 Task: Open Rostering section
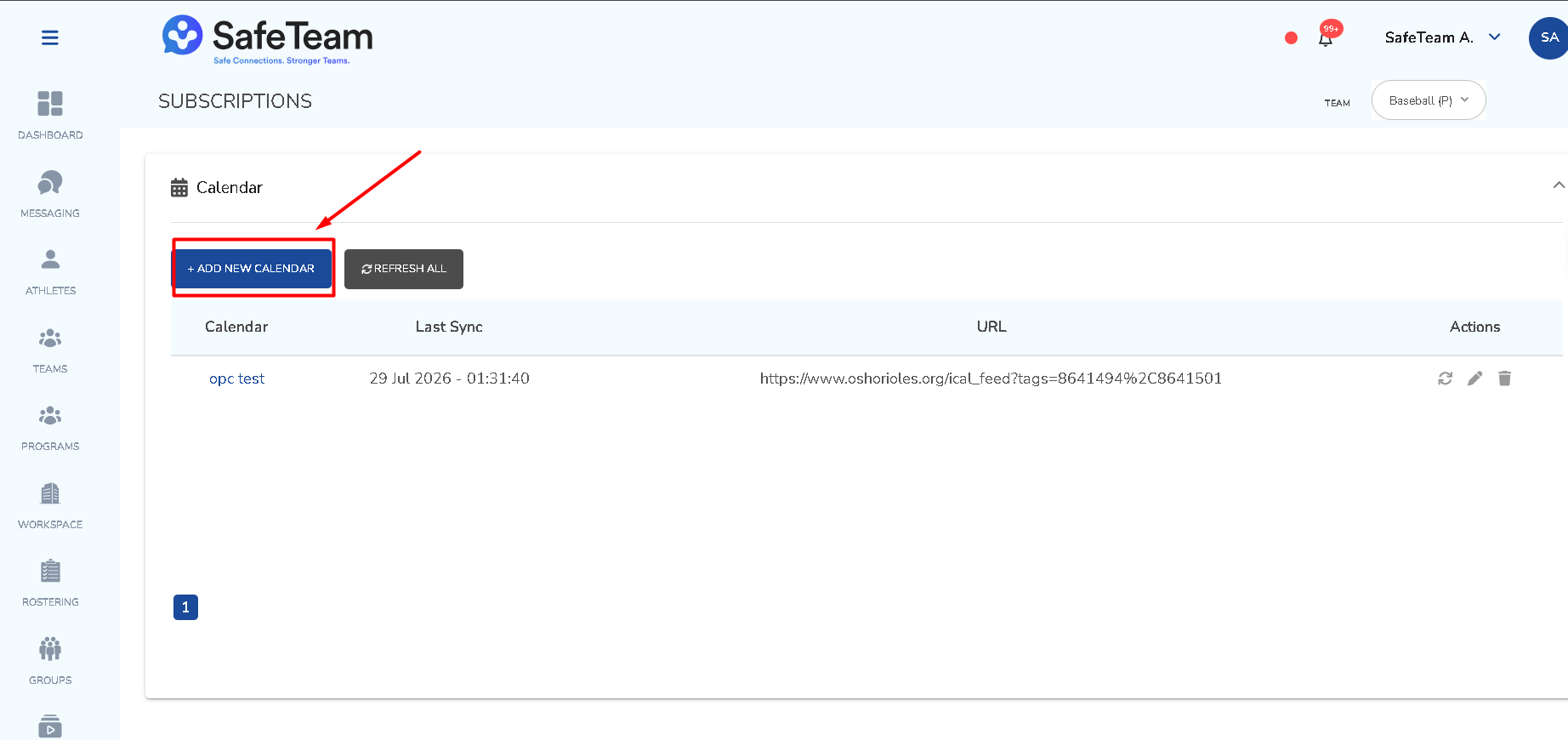50,583
